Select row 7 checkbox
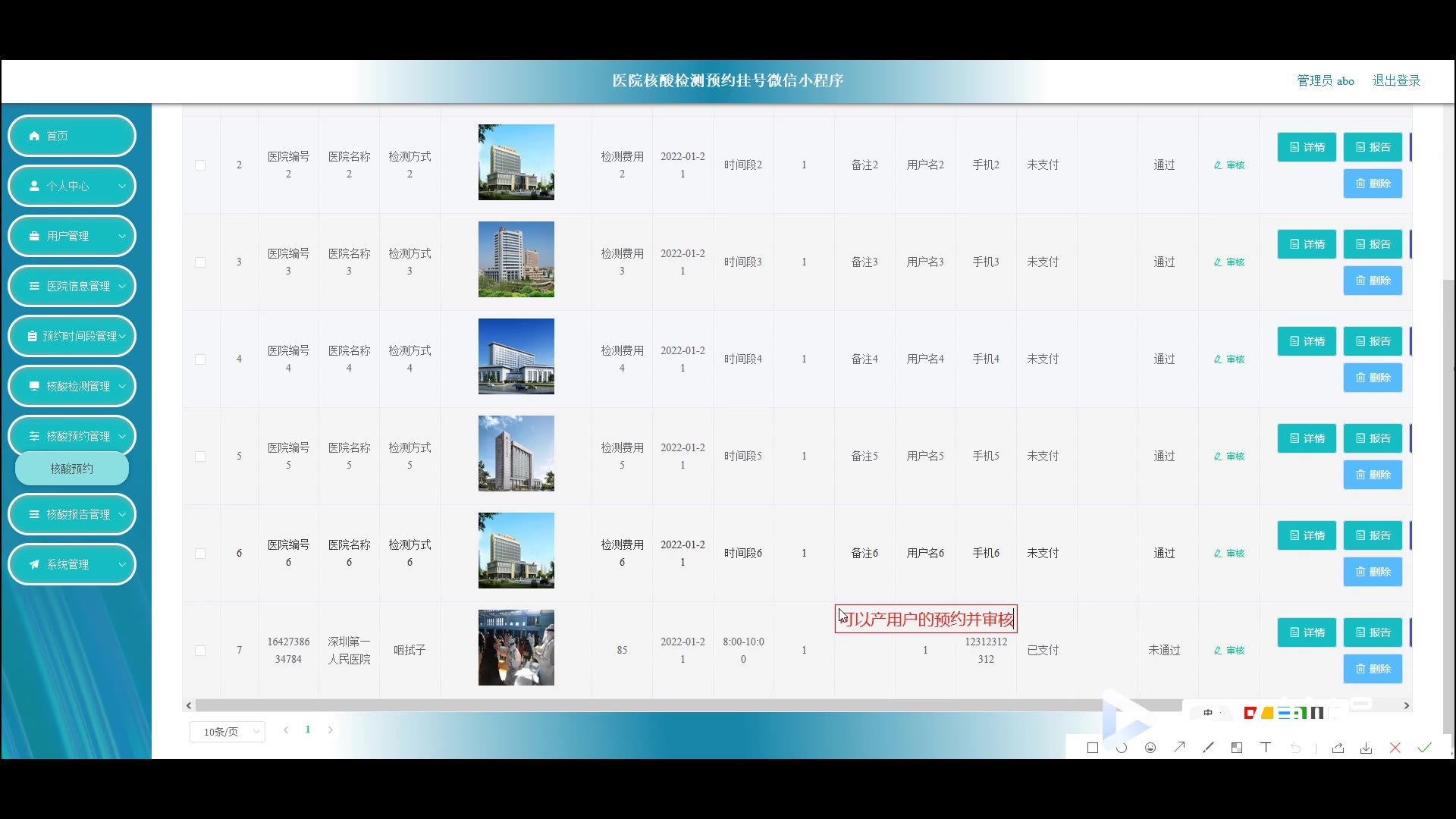The height and width of the screenshot is (819, 1456). (x=200, y=651)
